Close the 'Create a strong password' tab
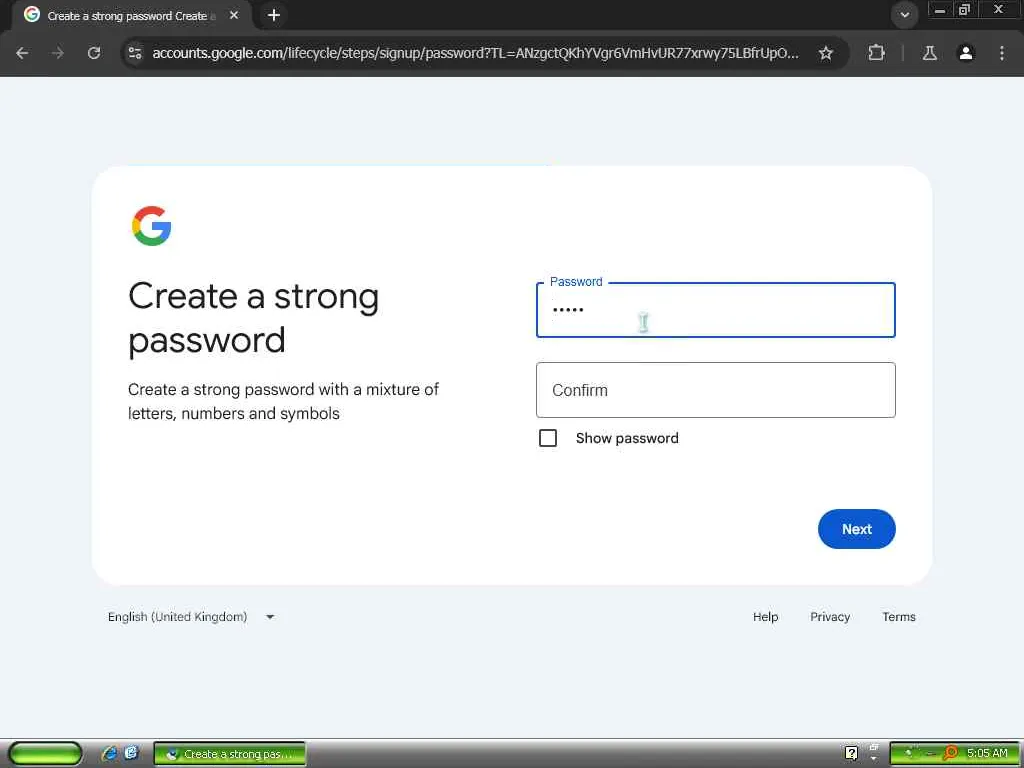 [234, 15]
